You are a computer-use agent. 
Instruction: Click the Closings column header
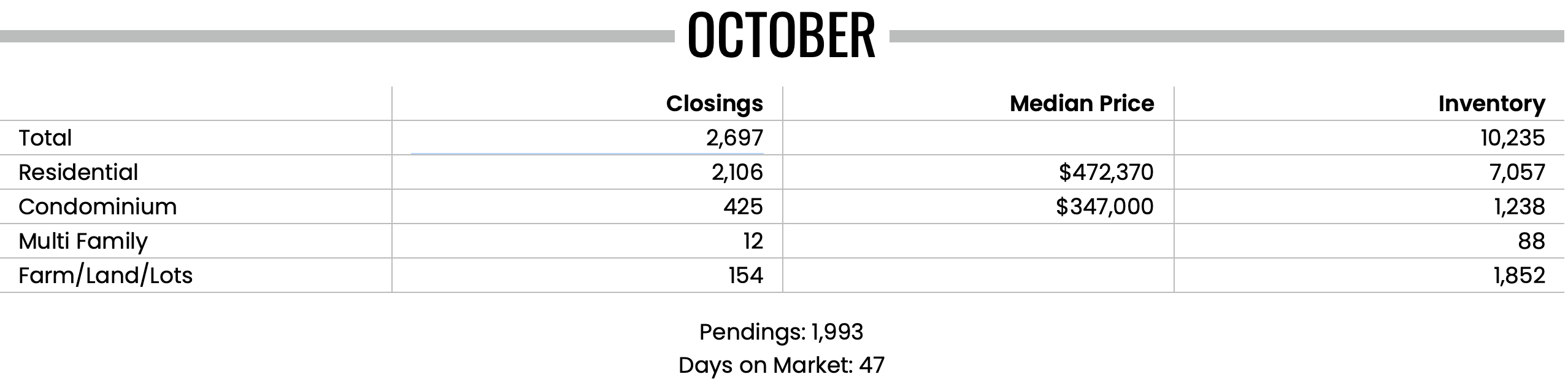coord(715,103)
